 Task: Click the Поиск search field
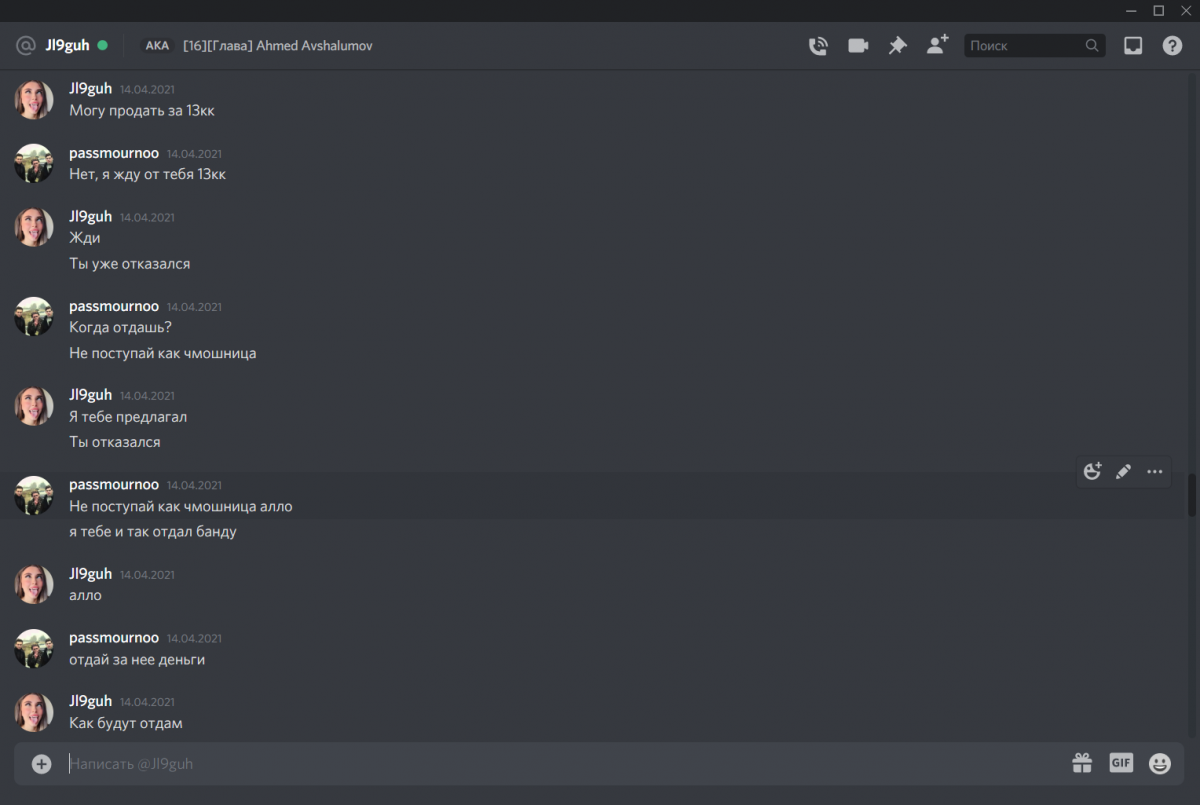click(x=1025, y=45)
